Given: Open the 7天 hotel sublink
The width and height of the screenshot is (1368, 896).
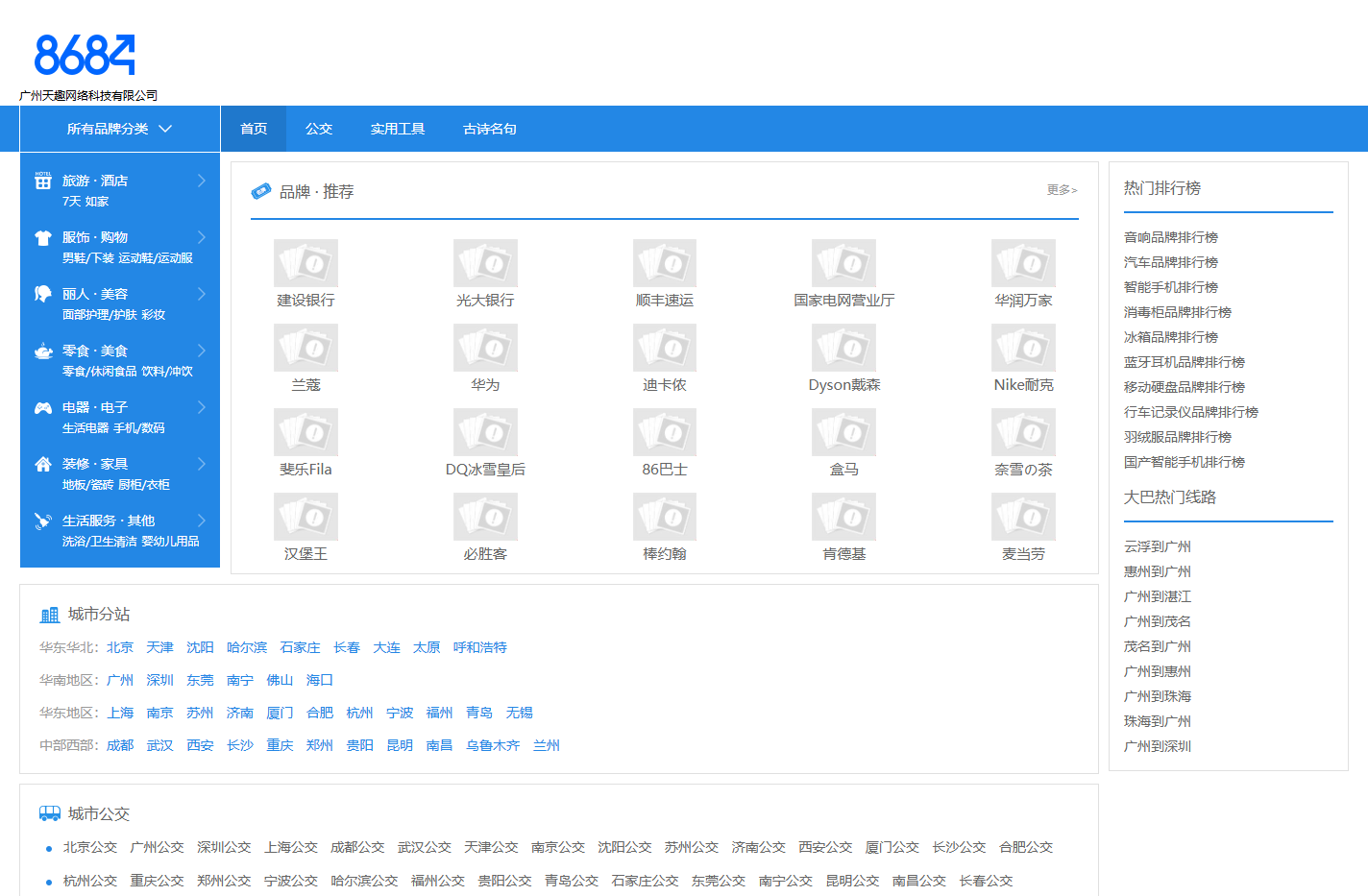Looking at the screenshot, I should (72, 202).
